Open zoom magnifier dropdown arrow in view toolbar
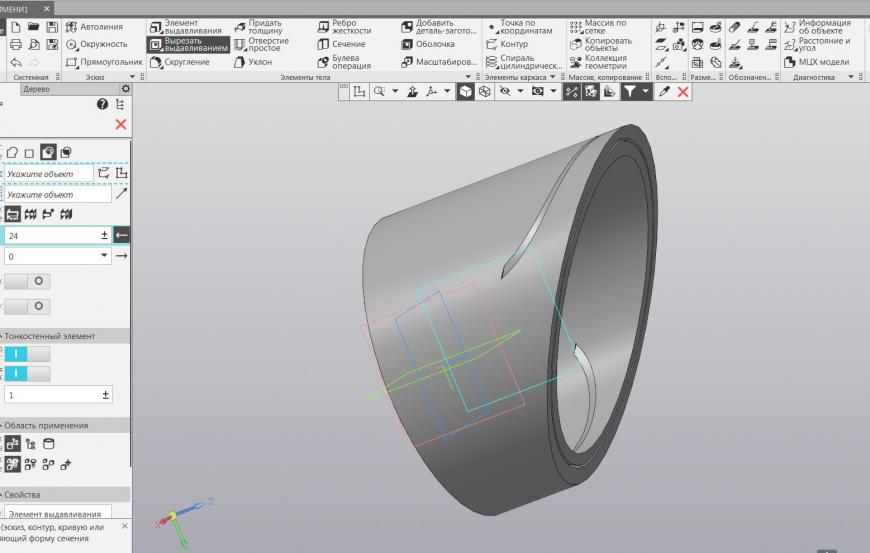 (395, 92)
